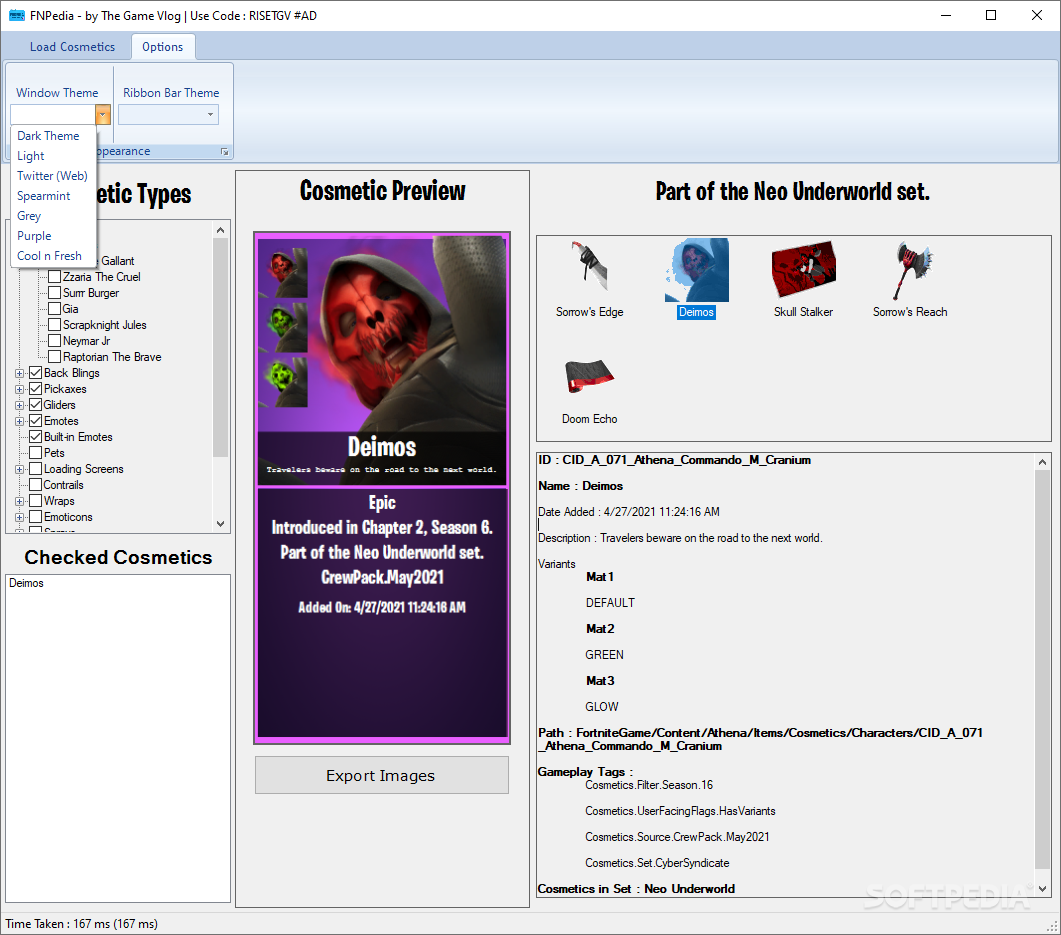This screenshot has width=1061, height=935.
Task: Switch to the Options ribbon tab
Action: (162, 47)
